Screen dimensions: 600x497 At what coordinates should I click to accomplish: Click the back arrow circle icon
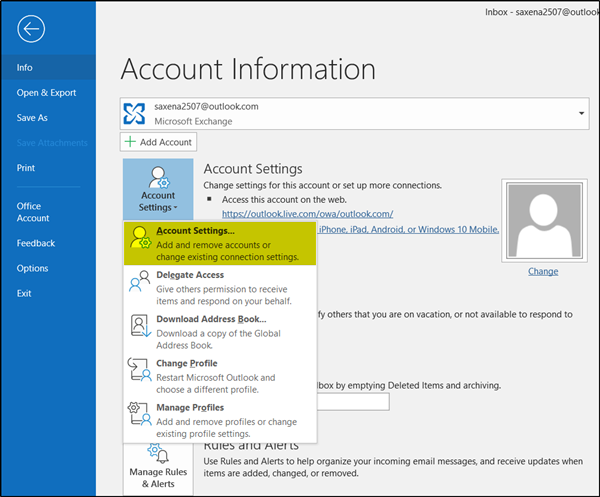[x=31, y=29]
